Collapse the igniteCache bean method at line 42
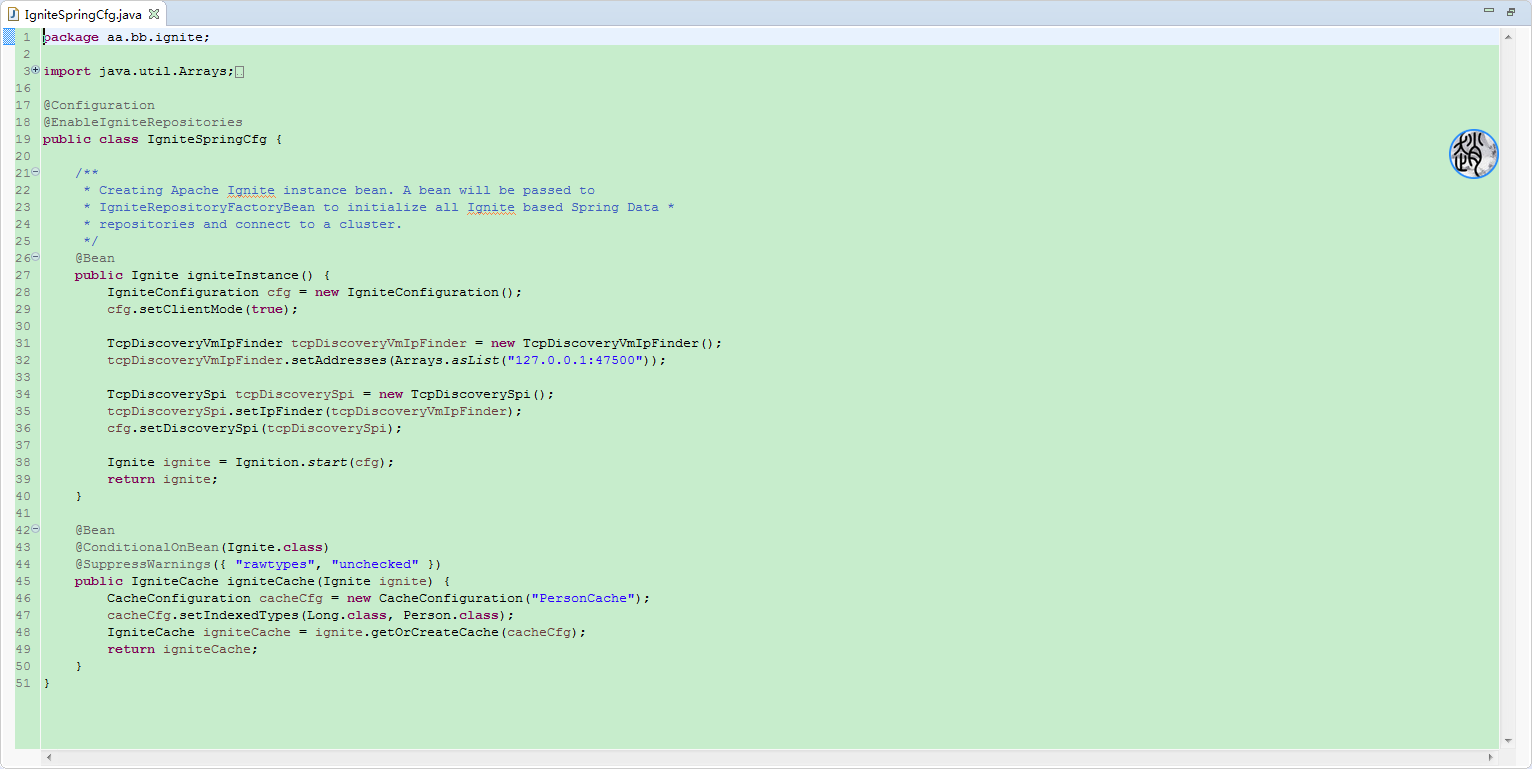The height and width of the screenshot is (769, 1532). tap(35, 529)
